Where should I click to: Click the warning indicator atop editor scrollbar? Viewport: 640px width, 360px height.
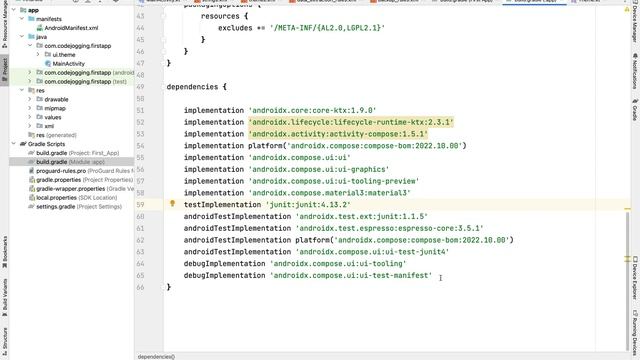tap(627, 9)
